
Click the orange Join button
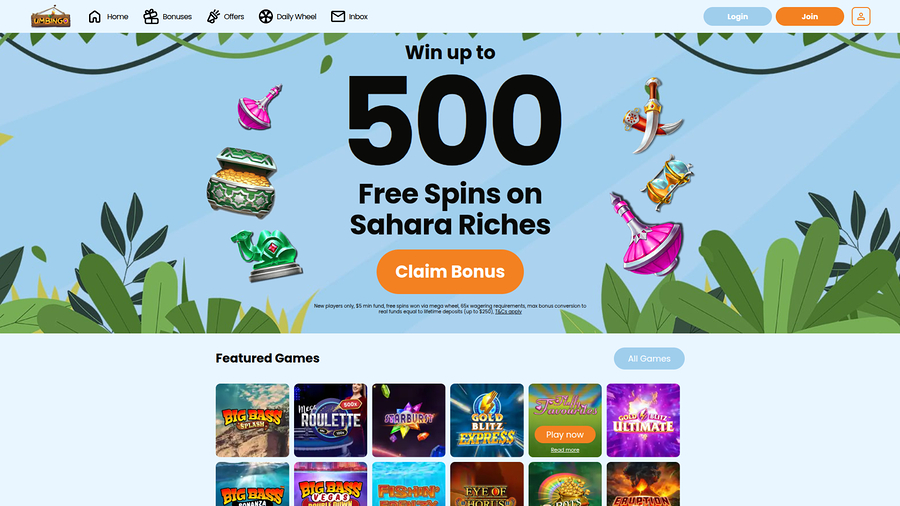tap(809, 17)
